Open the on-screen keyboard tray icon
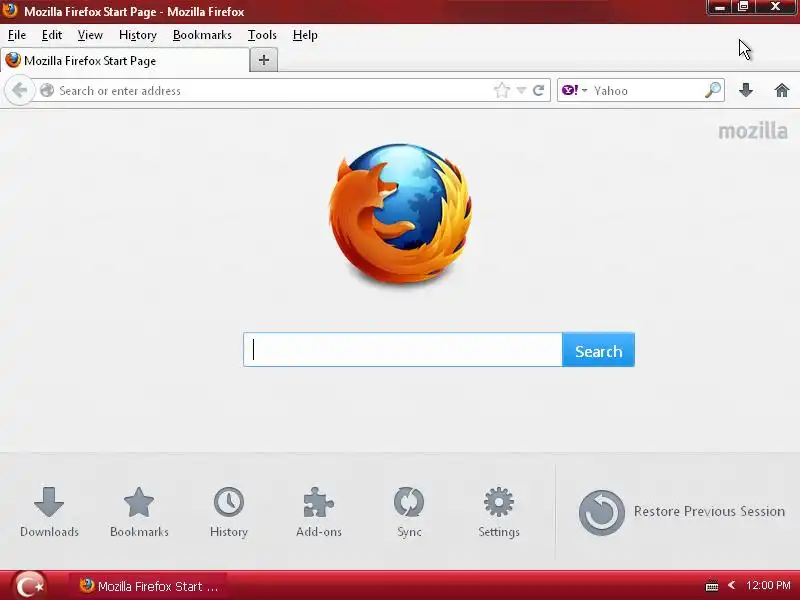 (712, 586)
